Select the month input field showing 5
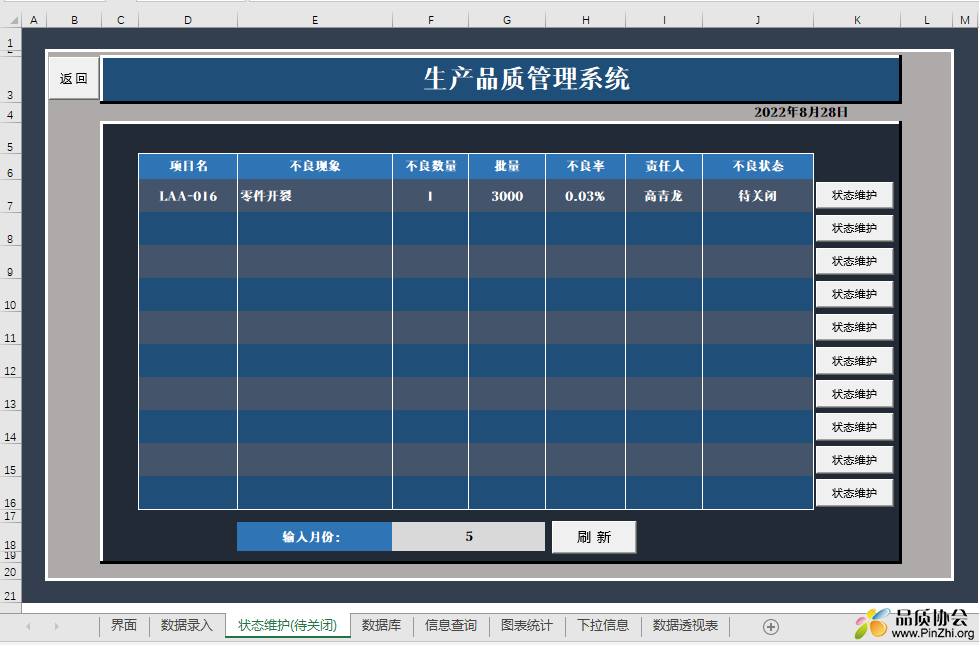979x645 pixels. pyautogui.click(x=468, y=536)
